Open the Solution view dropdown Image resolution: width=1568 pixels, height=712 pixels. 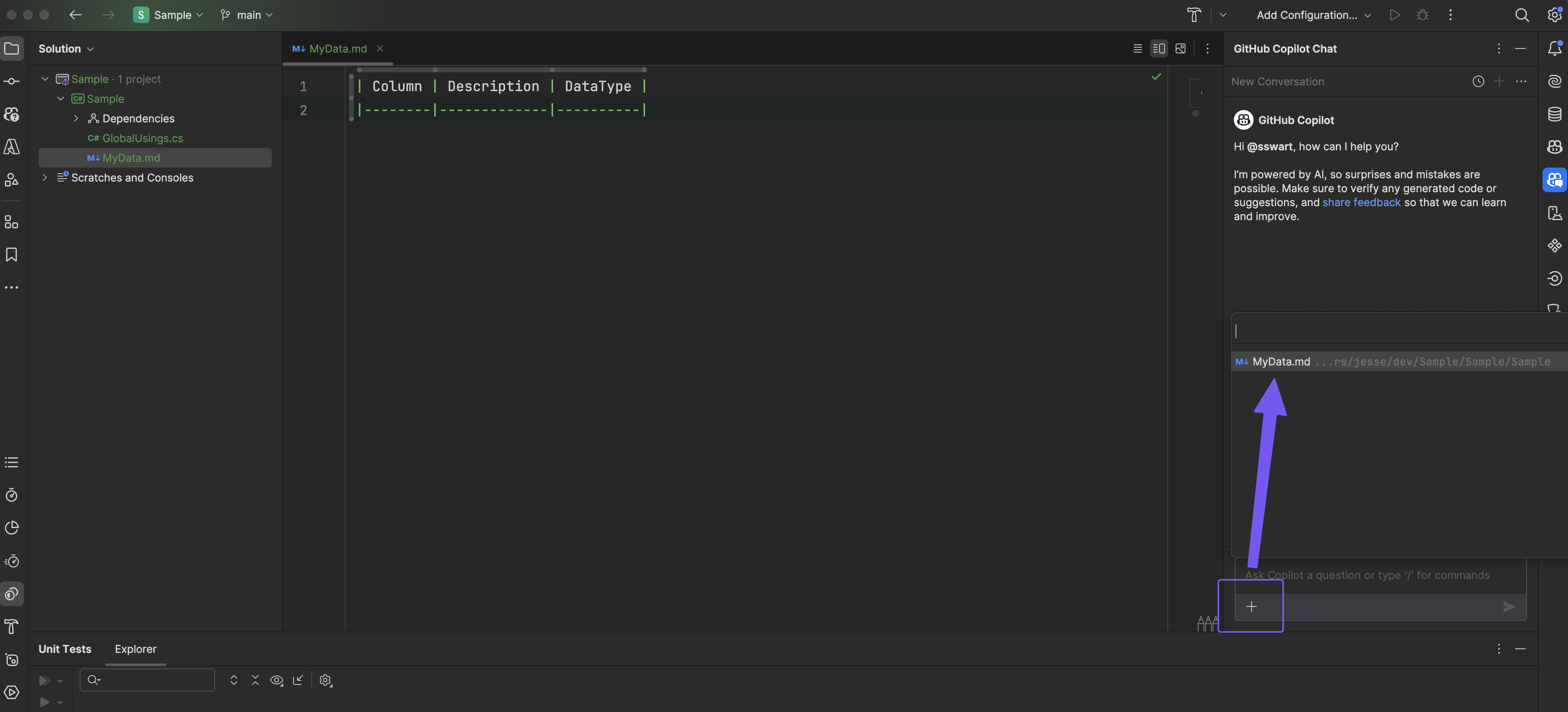(x=66, y=49)
